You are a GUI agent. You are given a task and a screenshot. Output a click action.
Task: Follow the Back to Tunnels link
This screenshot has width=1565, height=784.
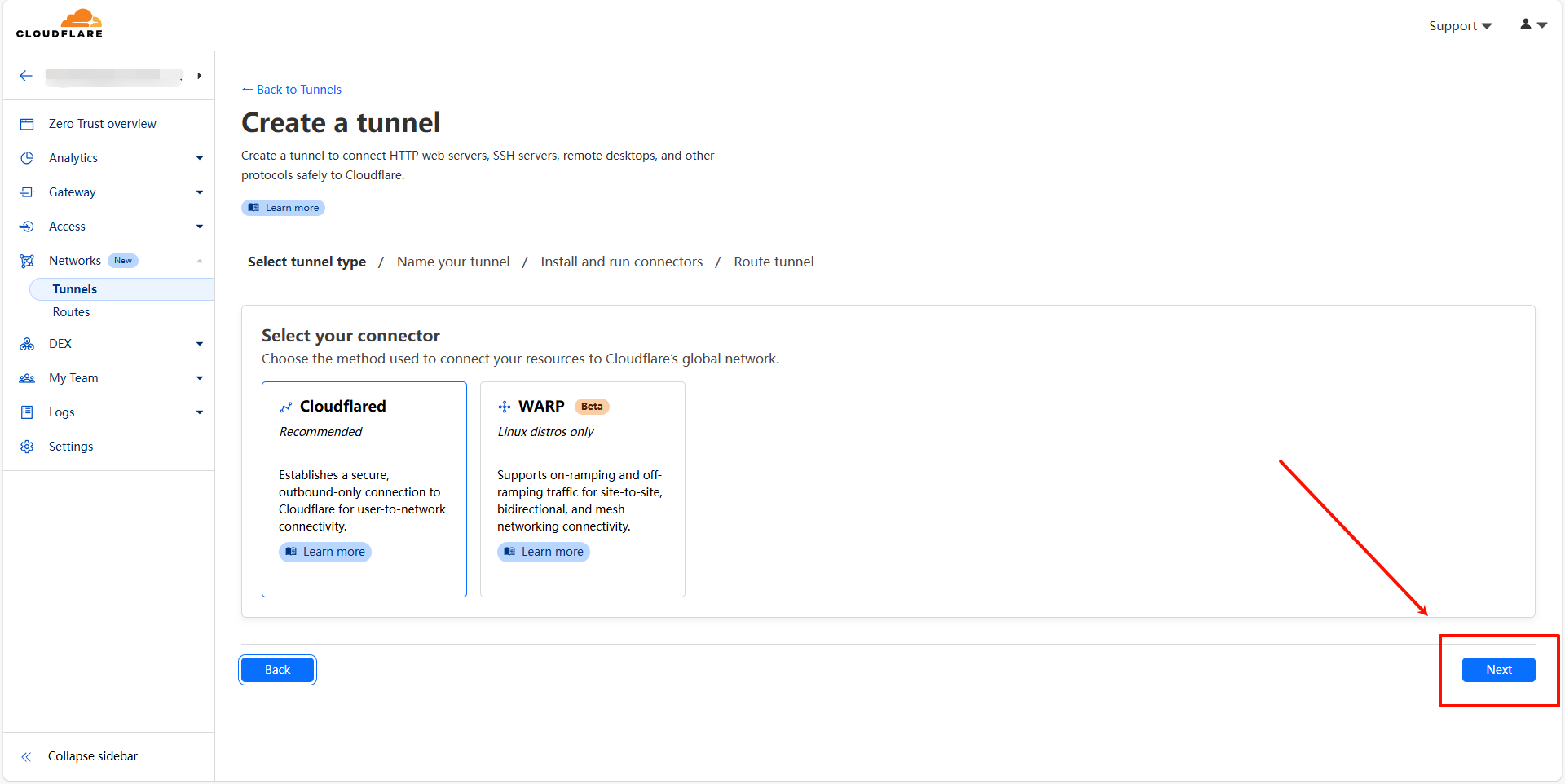coord(292,90)
